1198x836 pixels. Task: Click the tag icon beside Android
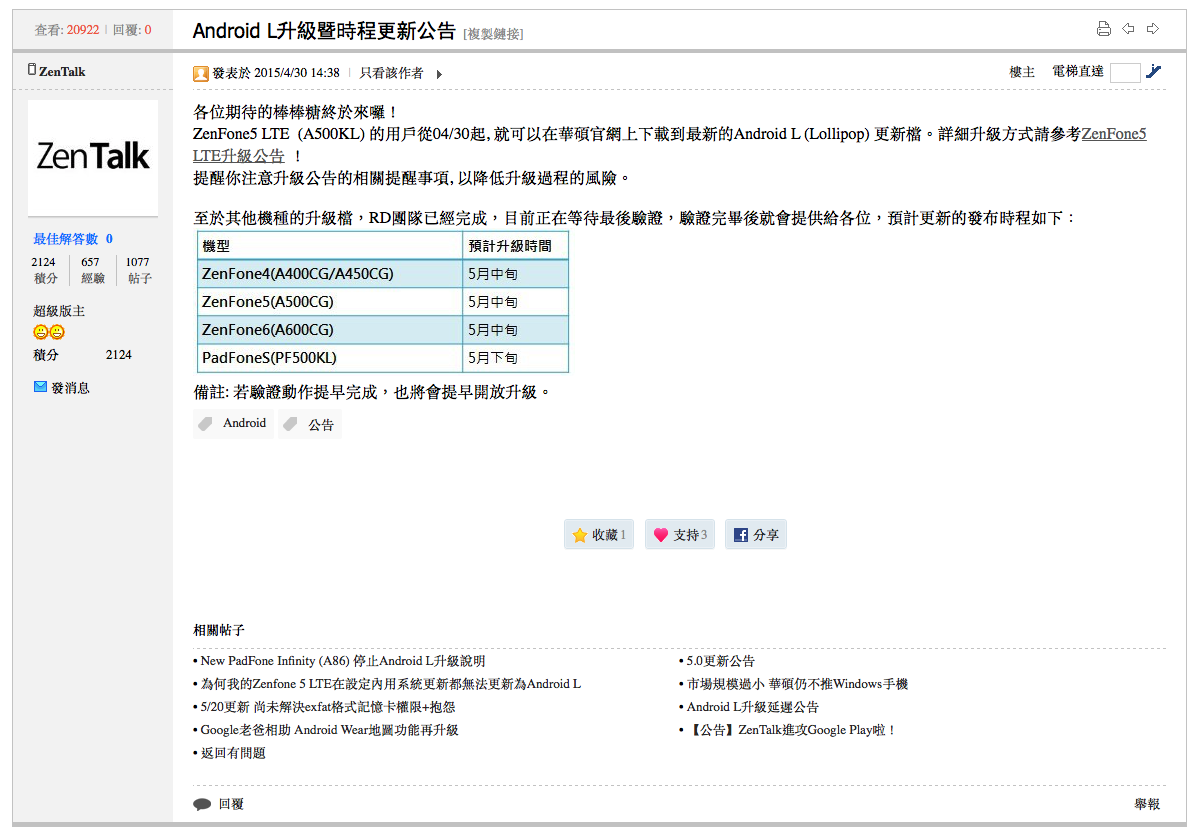(206, 423)
